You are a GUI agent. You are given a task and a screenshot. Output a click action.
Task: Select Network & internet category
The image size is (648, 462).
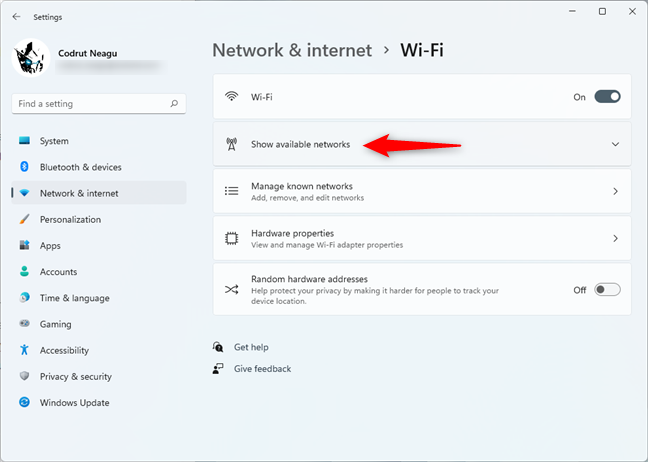click(x=99, y=193)
